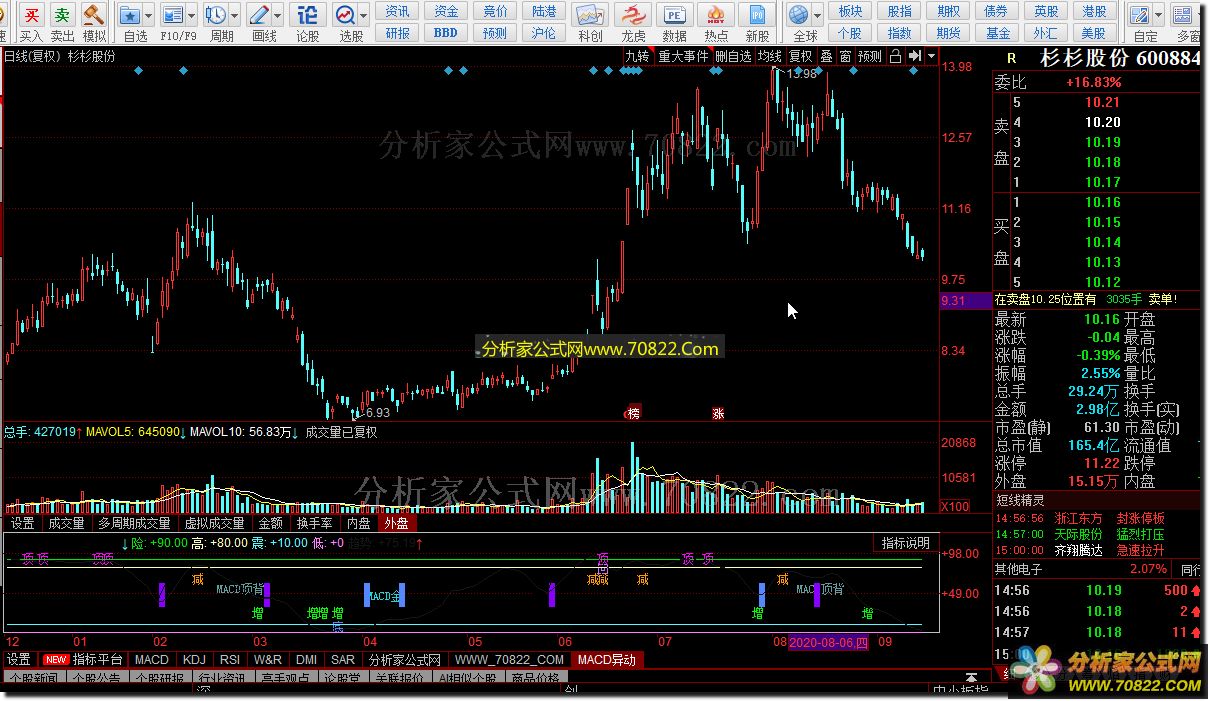Click the 2020-08-06 date marker on timeline

click(x=830, y=642)
